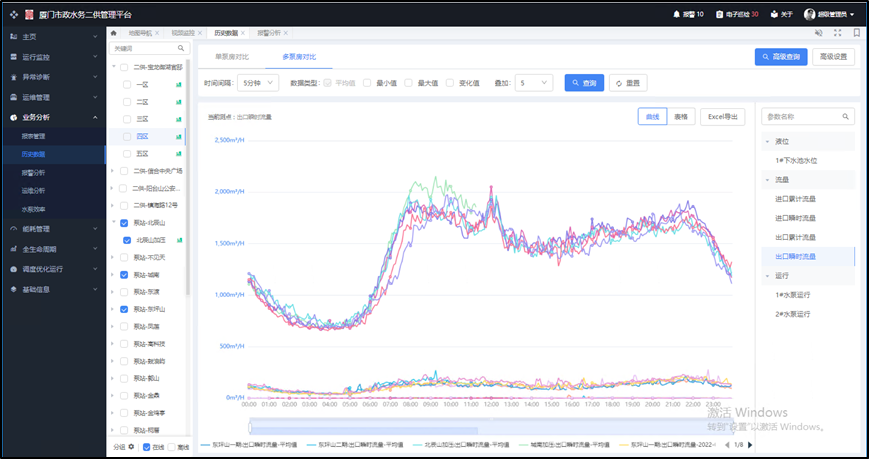Select 报警分析 in the sidebar submenu
Screen dimensions: 869x459
pyautogui.click(x=34, y=172)
